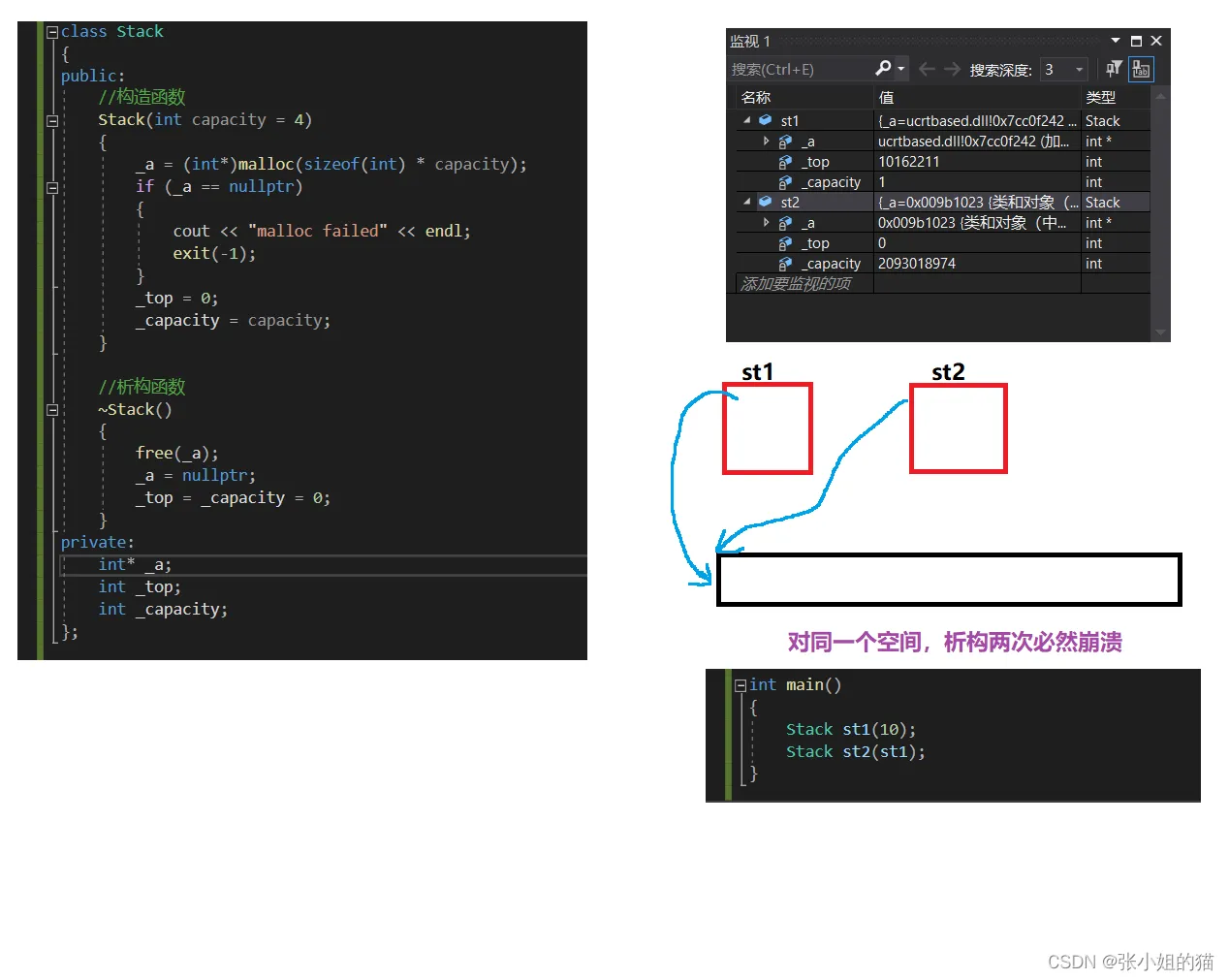Click the st2 object cube icon
The height and width of the screenshot is (980, 1229).
click(x=765, y=202)
